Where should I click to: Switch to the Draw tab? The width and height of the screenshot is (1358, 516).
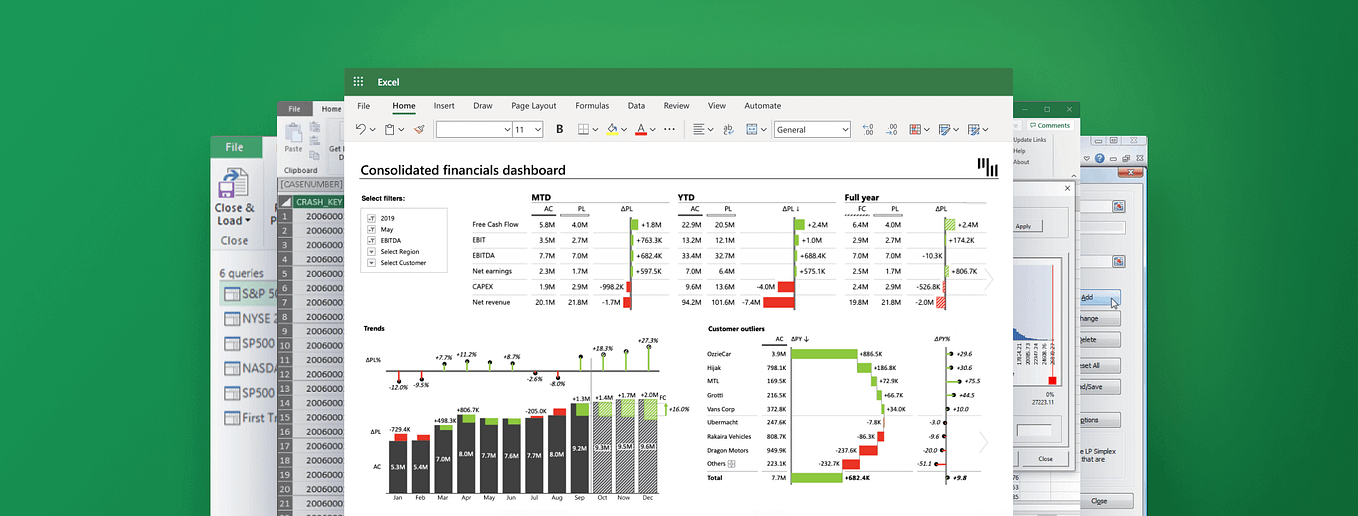pos(483,105)
